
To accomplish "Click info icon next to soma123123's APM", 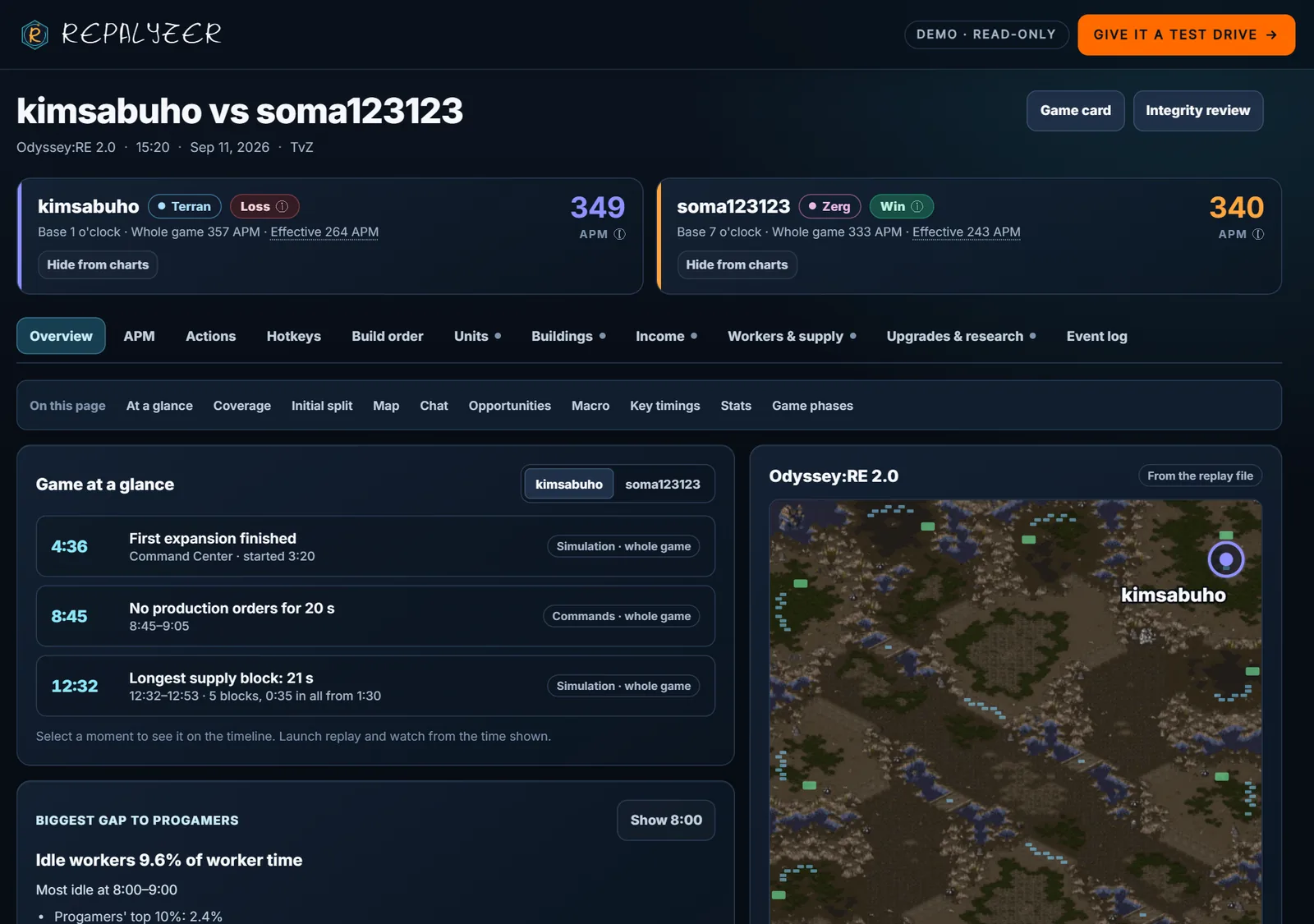I will (1258, 234).
